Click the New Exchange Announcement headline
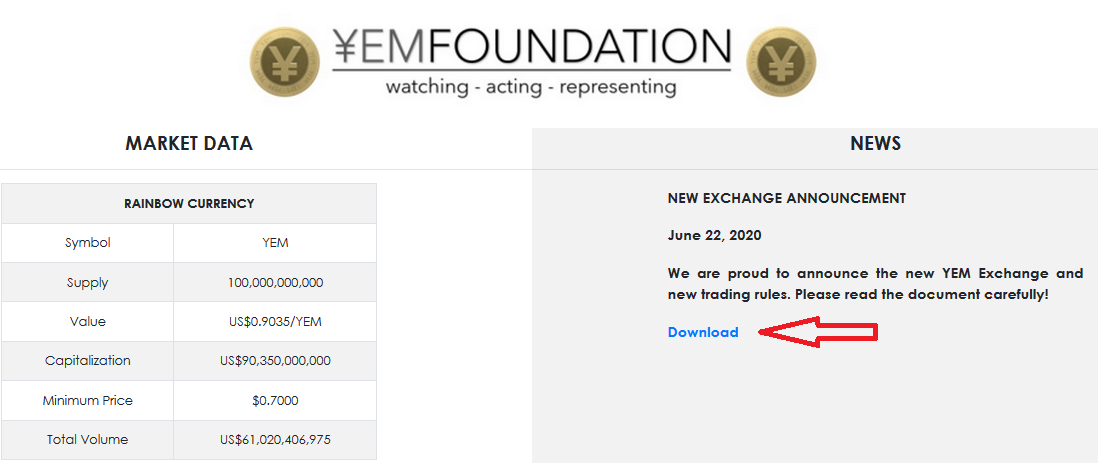Viewport: 1098px width, 463px height. (x=786, y=198)
